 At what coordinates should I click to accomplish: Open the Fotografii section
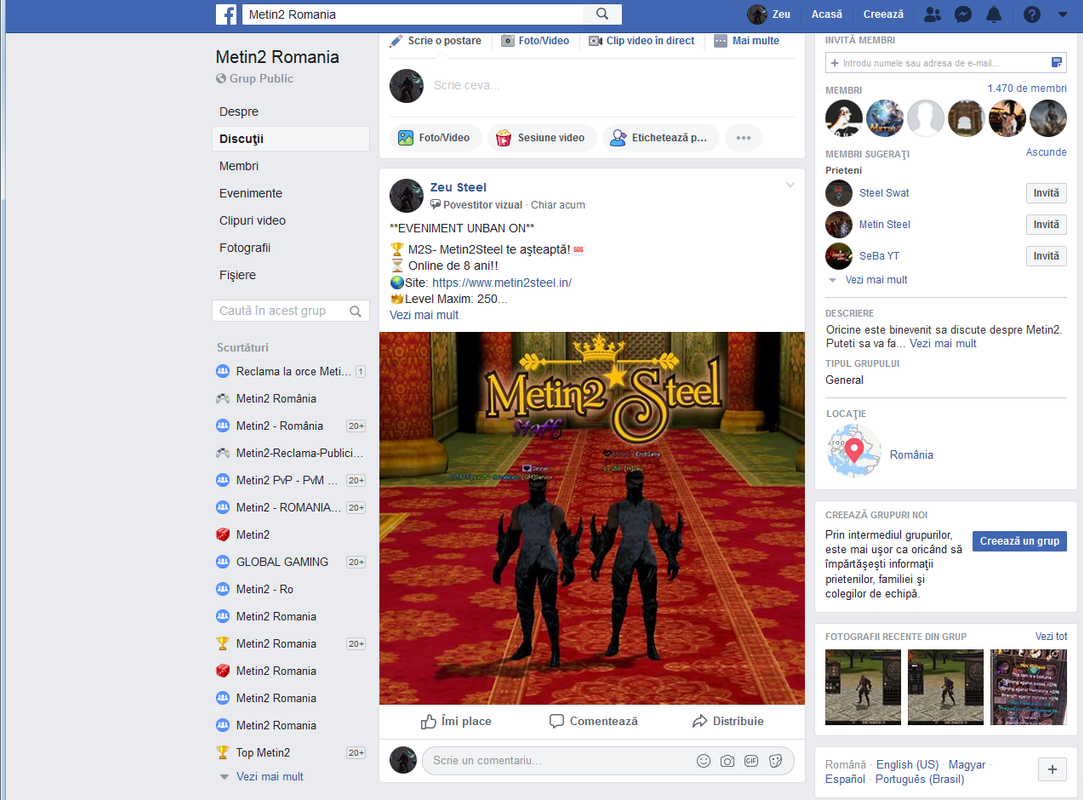pos(245,248)
